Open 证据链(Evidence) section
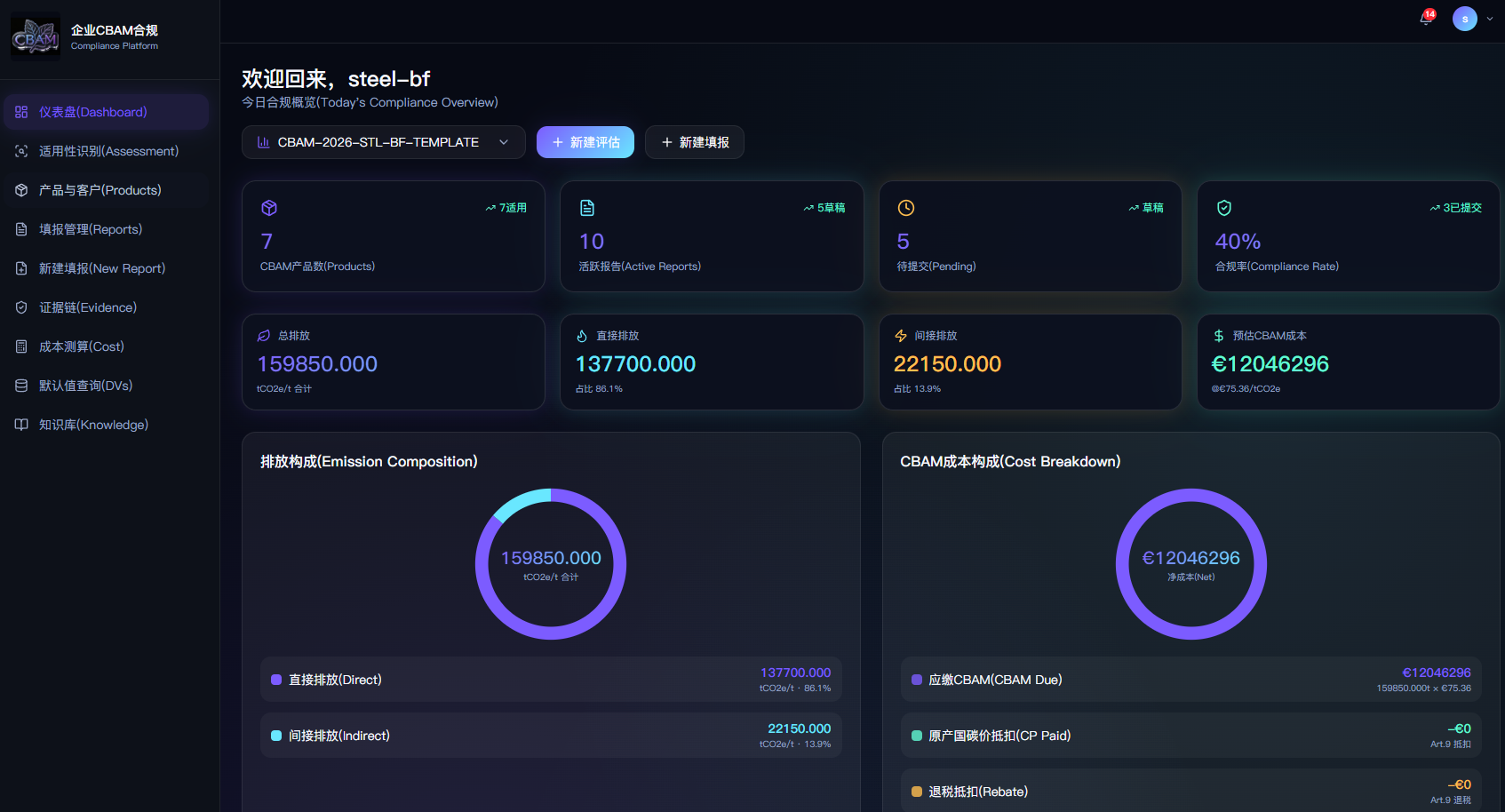Viewport: 1505px width, 812px height. [106, 307]
